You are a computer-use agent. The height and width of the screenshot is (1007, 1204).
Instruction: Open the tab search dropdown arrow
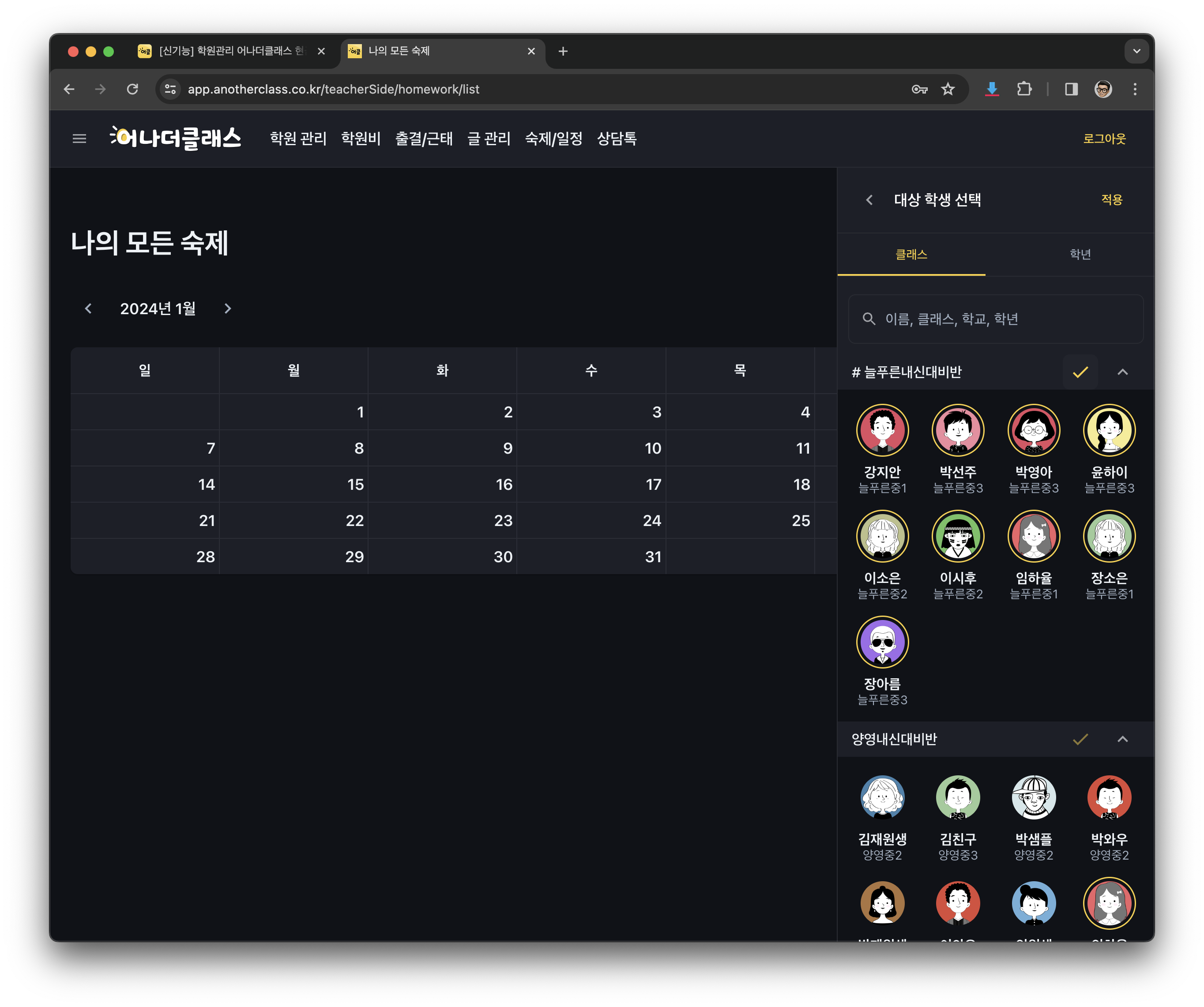[1136, 51]
